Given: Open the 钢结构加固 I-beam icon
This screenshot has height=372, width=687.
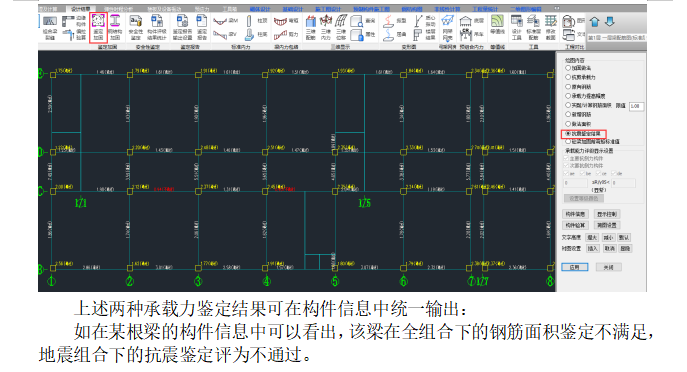Looking at the screenshot, I should pyautogui.click(x=115, y=27).
